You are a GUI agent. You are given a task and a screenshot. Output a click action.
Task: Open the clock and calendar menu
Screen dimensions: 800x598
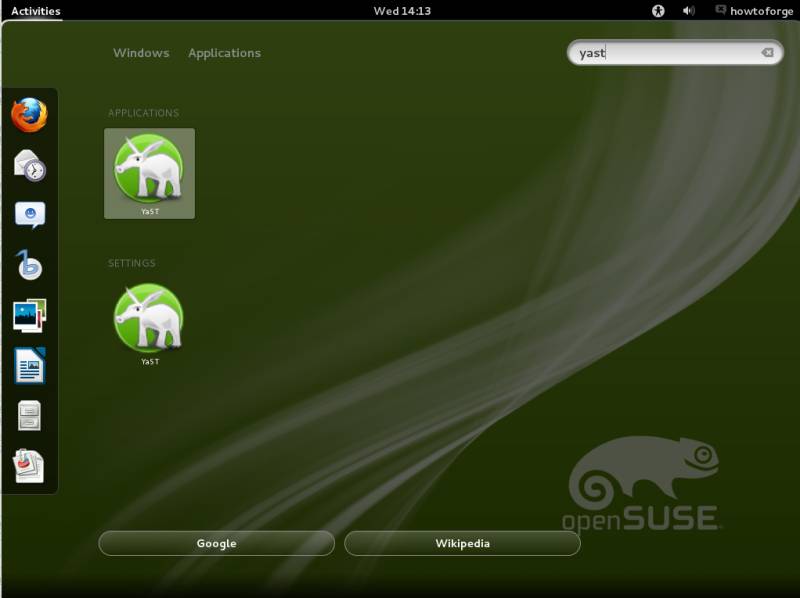pos(402,11)
